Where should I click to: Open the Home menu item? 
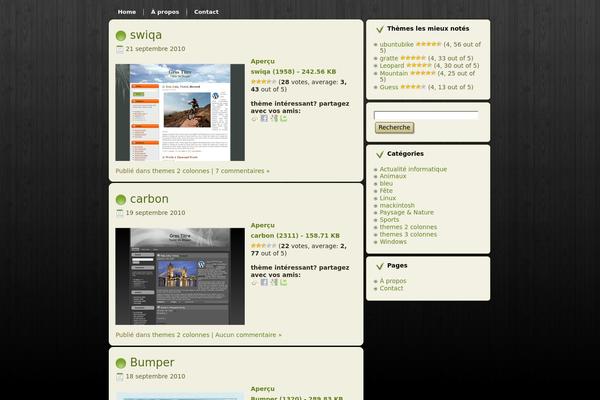127,12
